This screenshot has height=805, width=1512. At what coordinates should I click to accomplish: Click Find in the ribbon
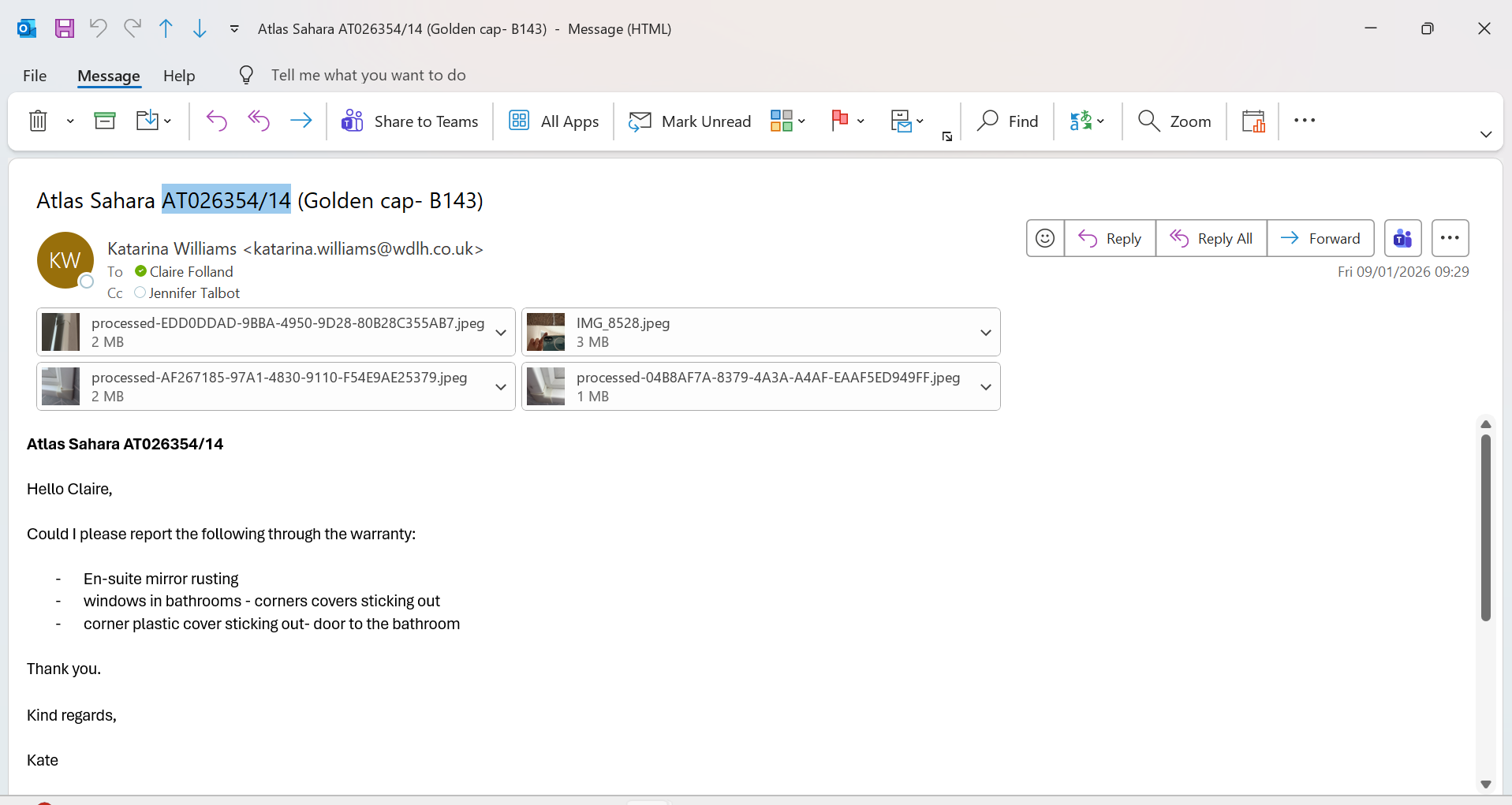click(1008, 121)
